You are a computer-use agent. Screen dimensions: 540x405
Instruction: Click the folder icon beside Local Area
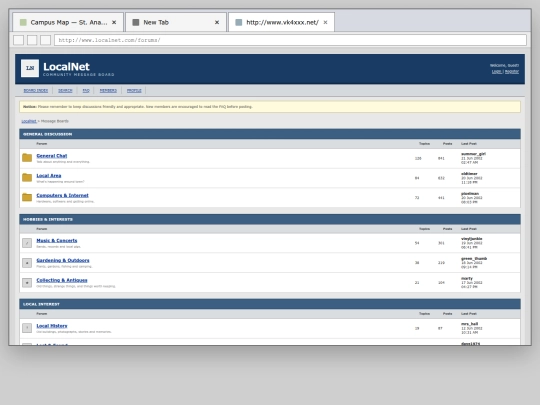click(x=27, y=177)
